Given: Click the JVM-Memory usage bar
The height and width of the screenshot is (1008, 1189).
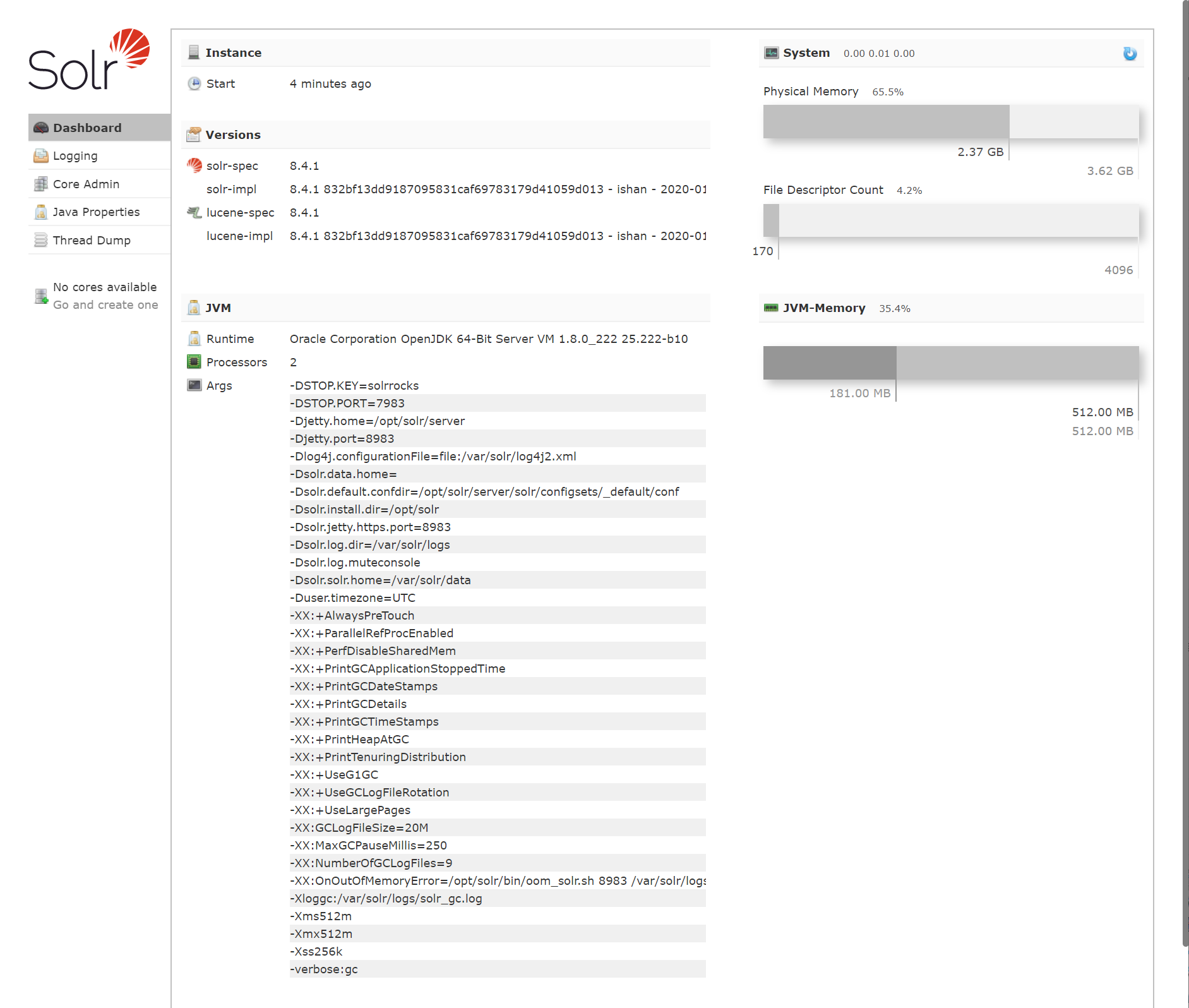Looking at the screenshot, I should 950,363.
